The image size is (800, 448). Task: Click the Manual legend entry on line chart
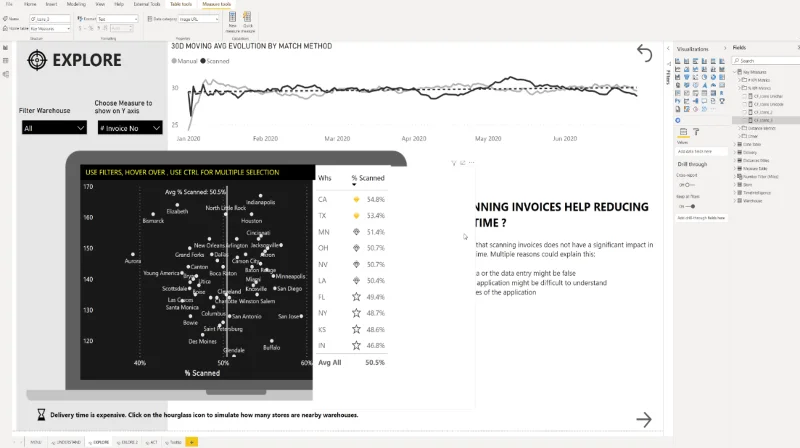point(185,61)
